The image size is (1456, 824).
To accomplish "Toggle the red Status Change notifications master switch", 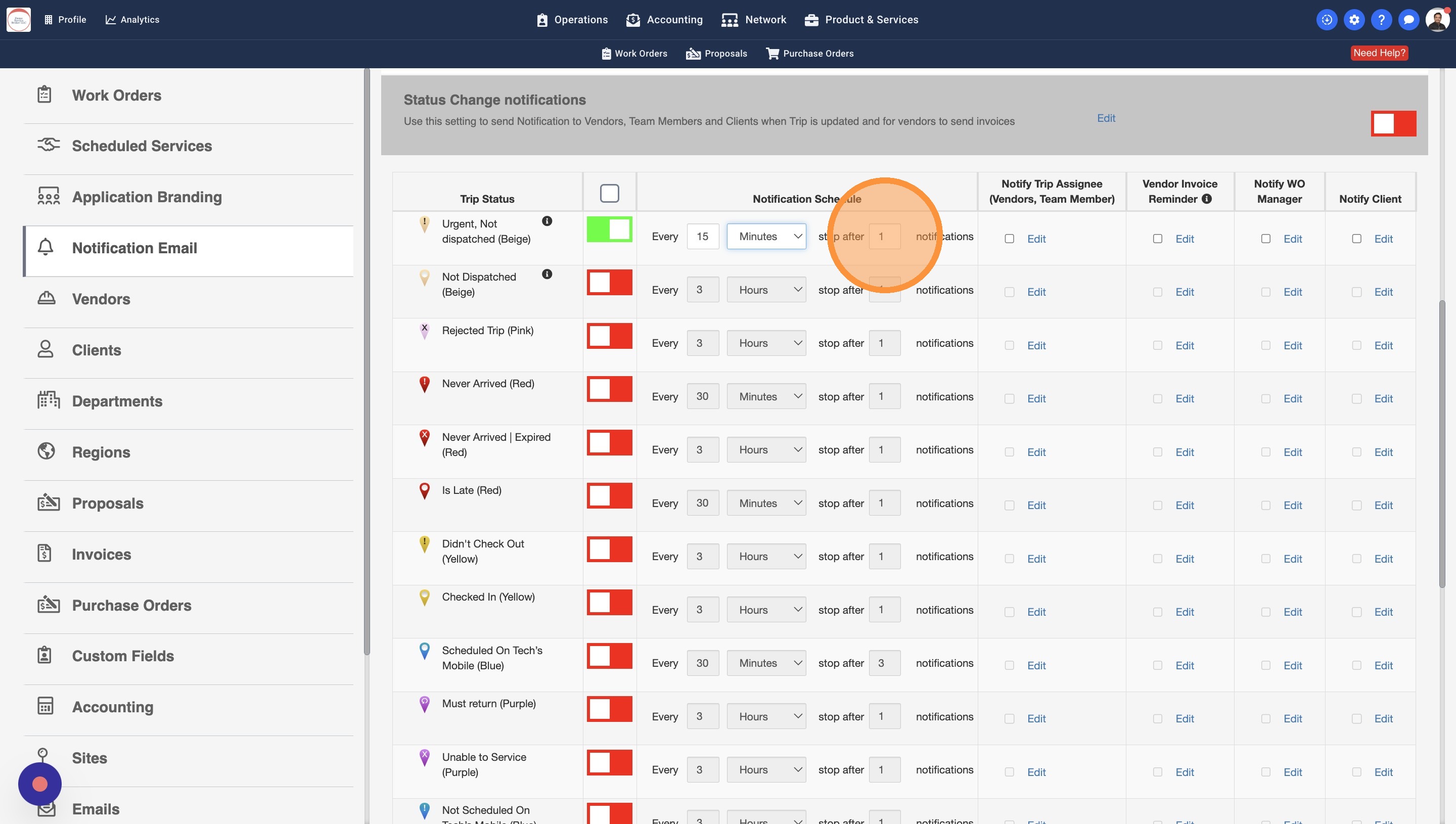I will tap(1393, 123).
